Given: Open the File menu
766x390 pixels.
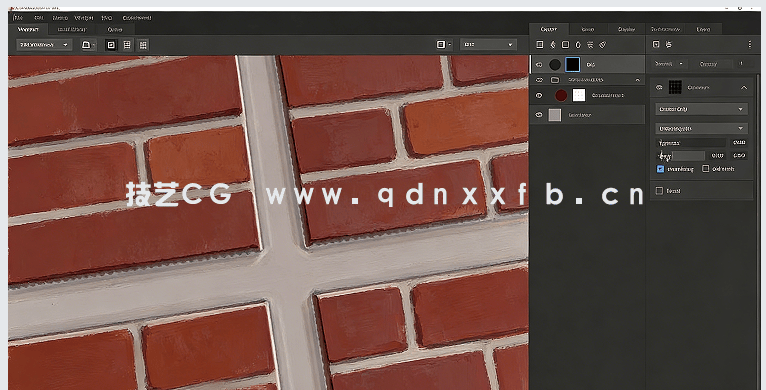Looking at the screenshot, I should [19, 18].
